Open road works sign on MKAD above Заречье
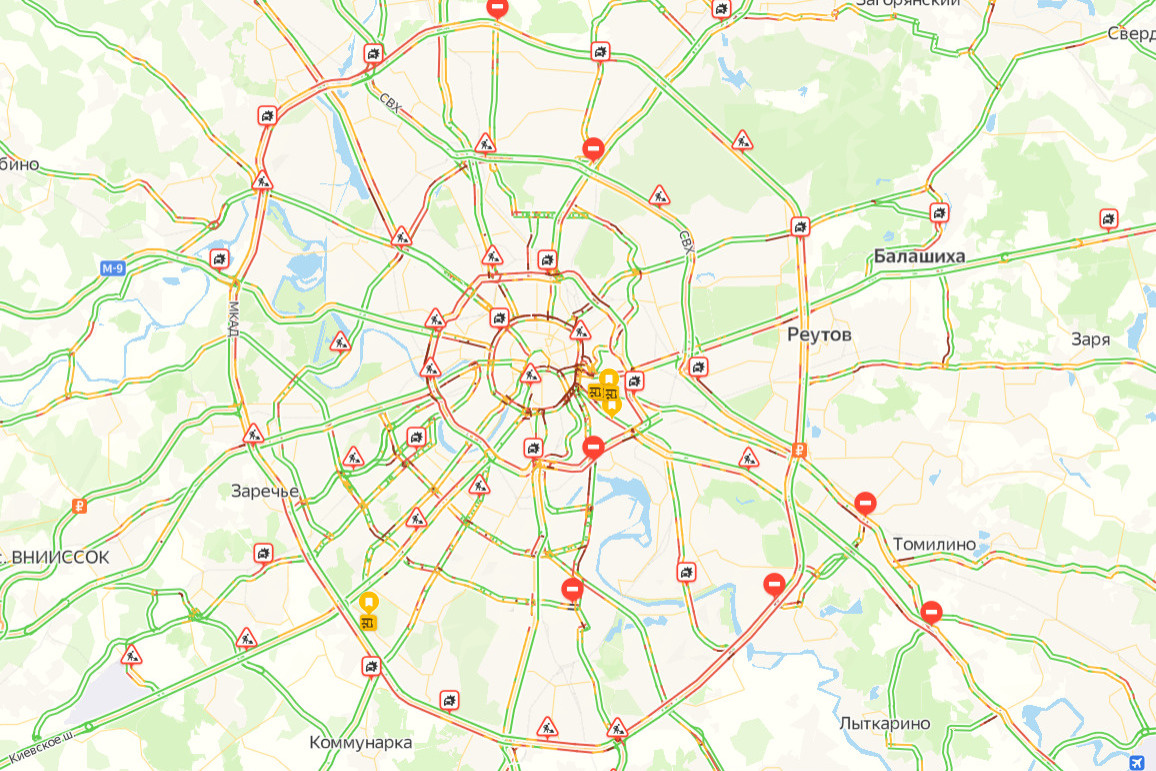Screen dimensions: 1156x771 [x=253, y=434]
